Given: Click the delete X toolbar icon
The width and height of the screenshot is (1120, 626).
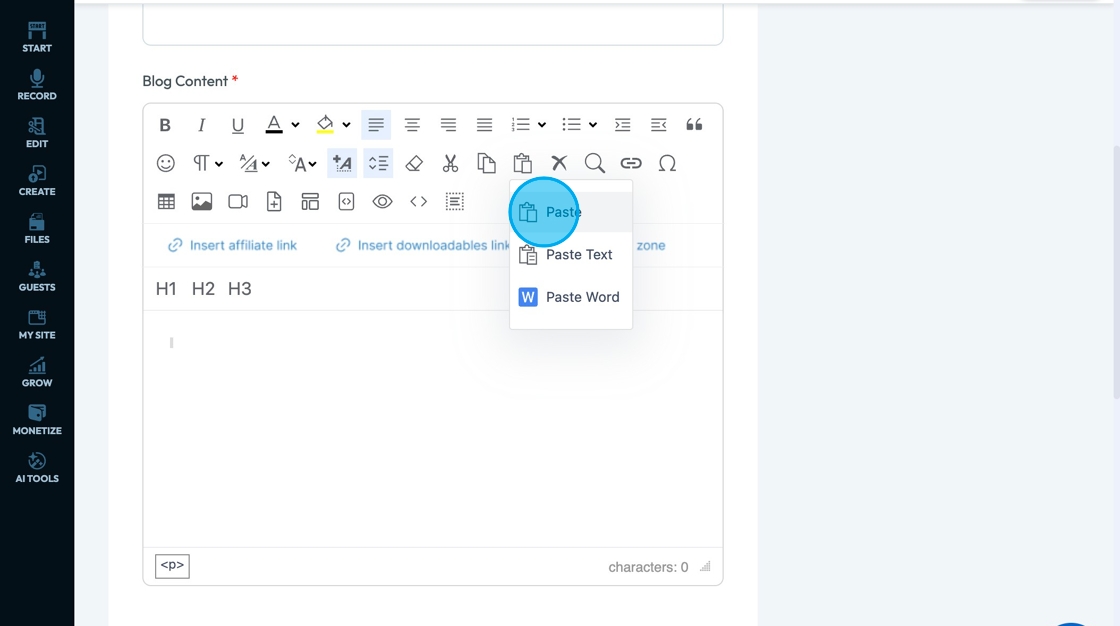Looking at the screenshot, I should tap(559, 164).
